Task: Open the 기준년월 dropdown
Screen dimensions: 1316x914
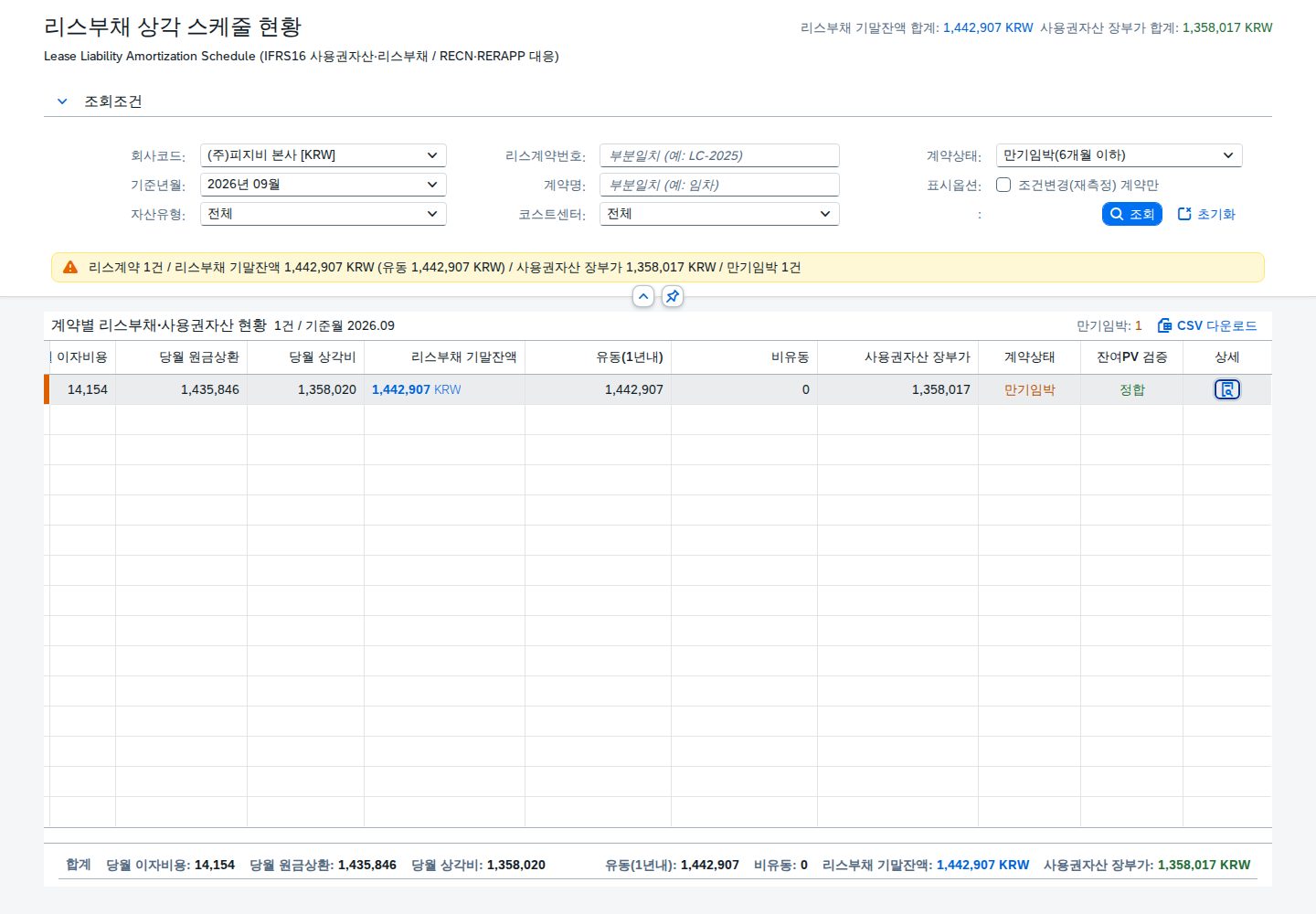Action: click(324, 185)
